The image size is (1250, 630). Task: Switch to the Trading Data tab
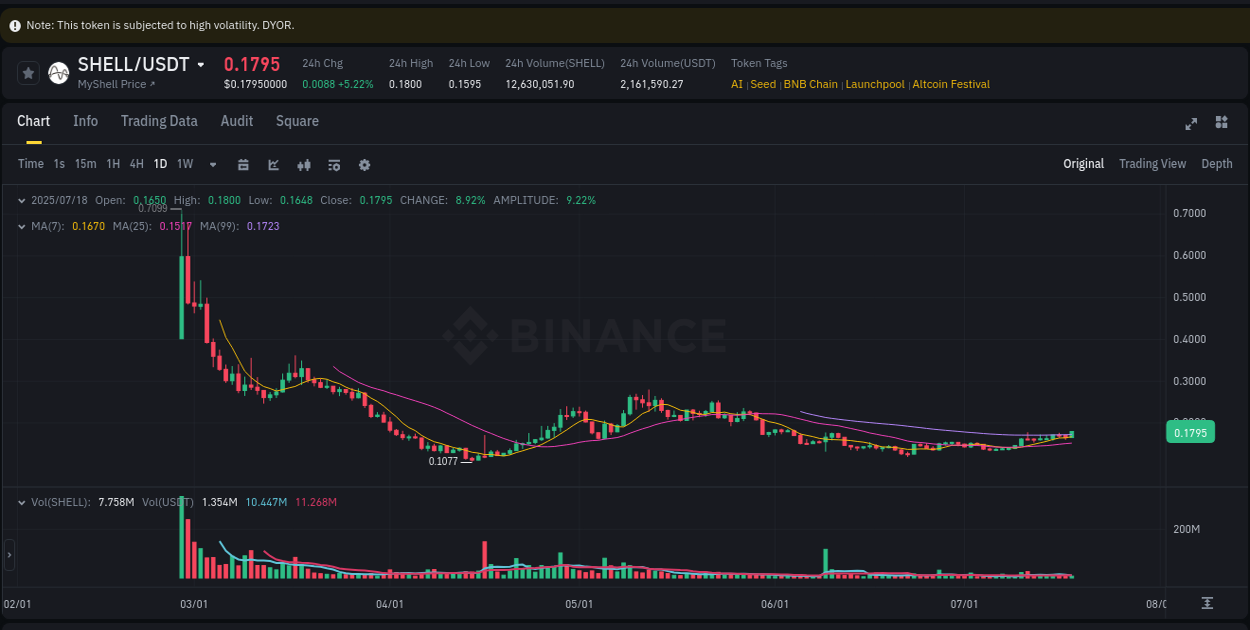(x=159, y=121)
